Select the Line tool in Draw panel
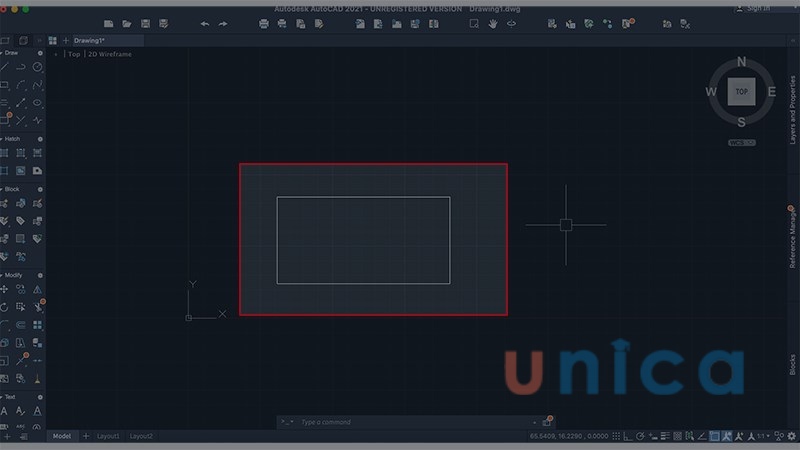The image size is (800, 450). click(x=5, y=67)
